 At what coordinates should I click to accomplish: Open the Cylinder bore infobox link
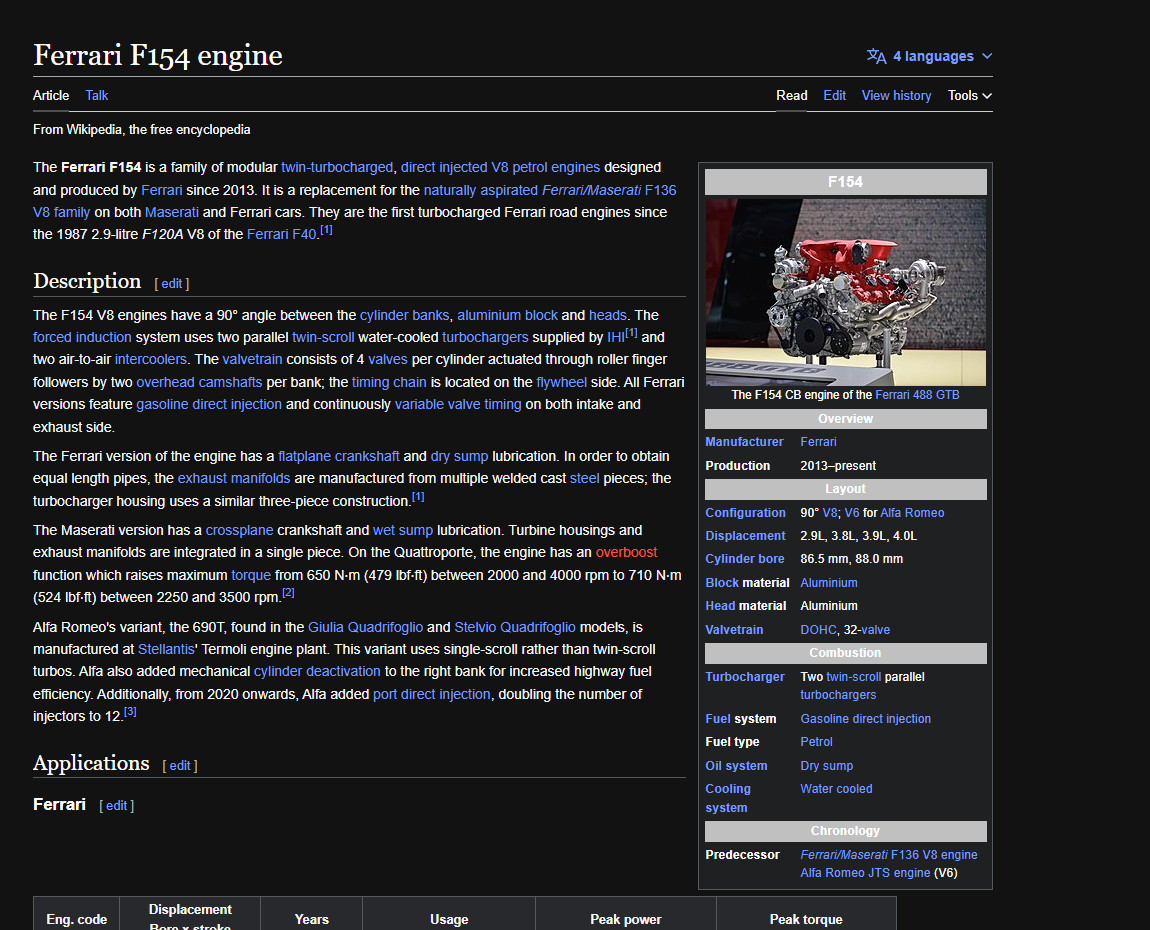744,558
